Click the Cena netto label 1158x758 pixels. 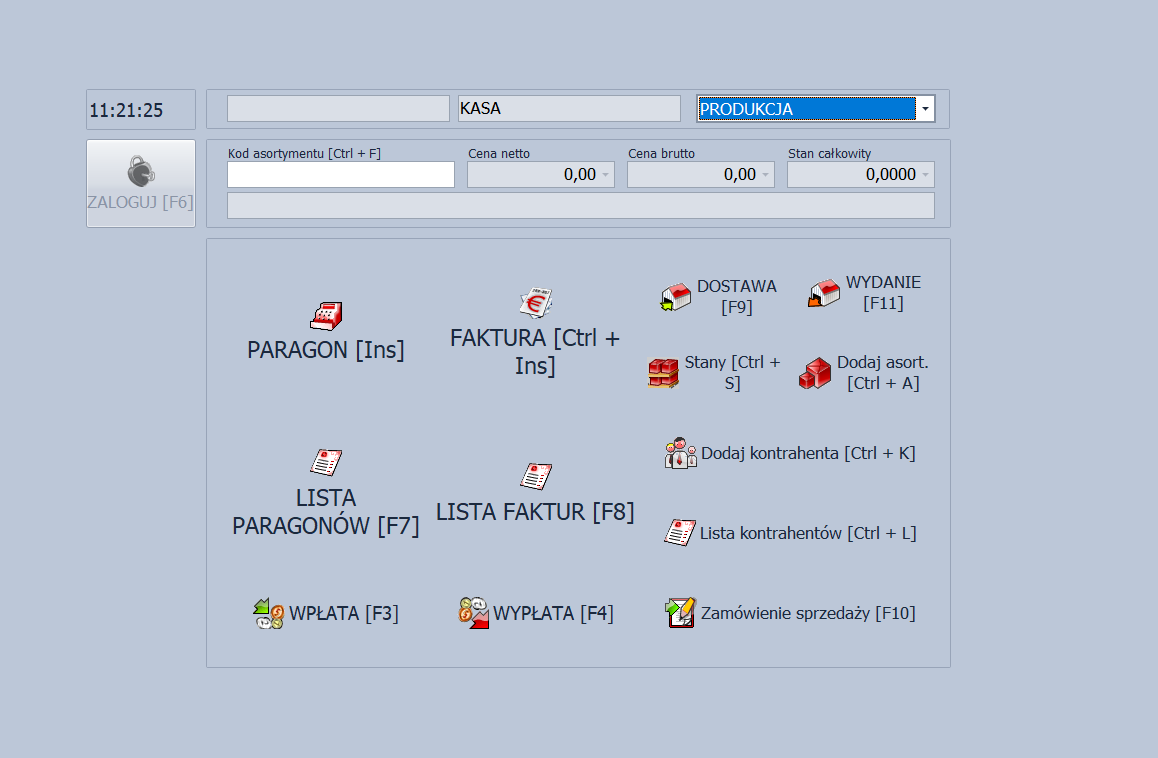[499, 154]
